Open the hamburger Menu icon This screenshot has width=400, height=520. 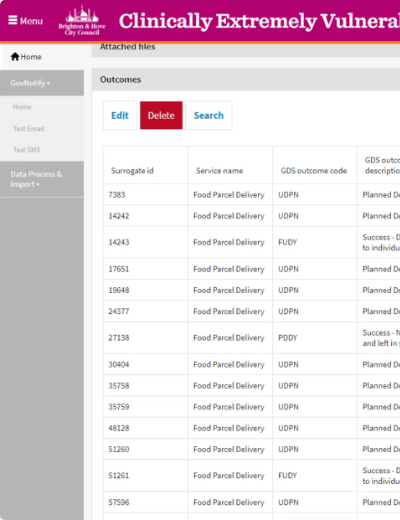coord(13,20)
